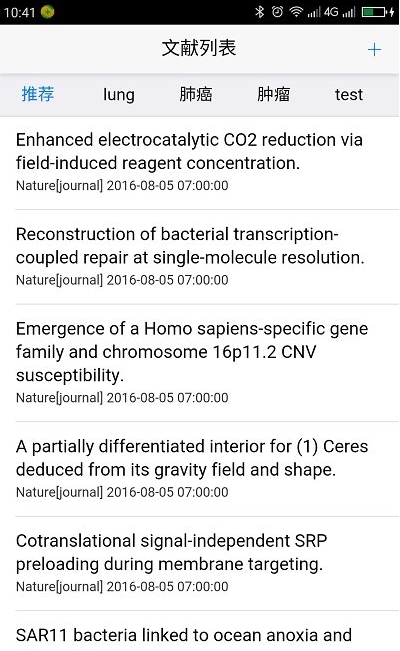The image size is (400, 651).
Task: Open bacterial transcription-coupled repair article
Action: click(200, 257)
